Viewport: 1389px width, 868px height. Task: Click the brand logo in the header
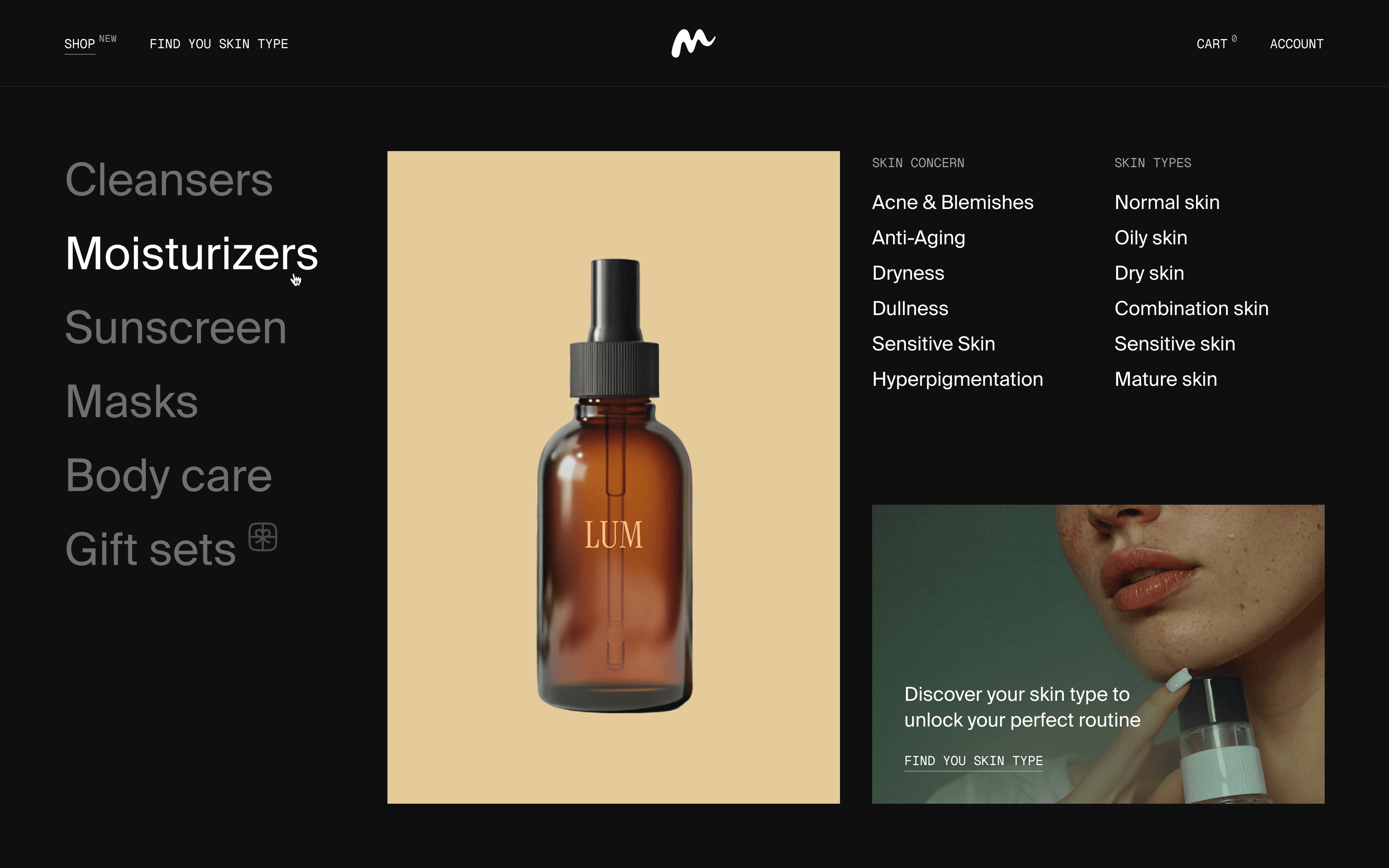[693, 43]
